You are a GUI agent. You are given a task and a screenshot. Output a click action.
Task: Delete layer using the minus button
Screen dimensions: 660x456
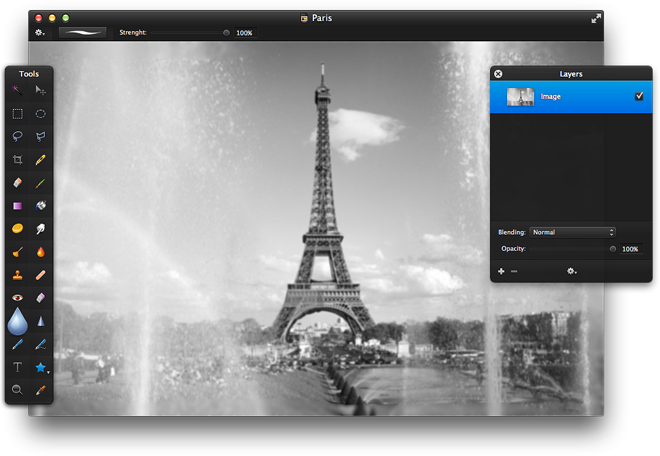pyautogui.click(x=514, y=271)
